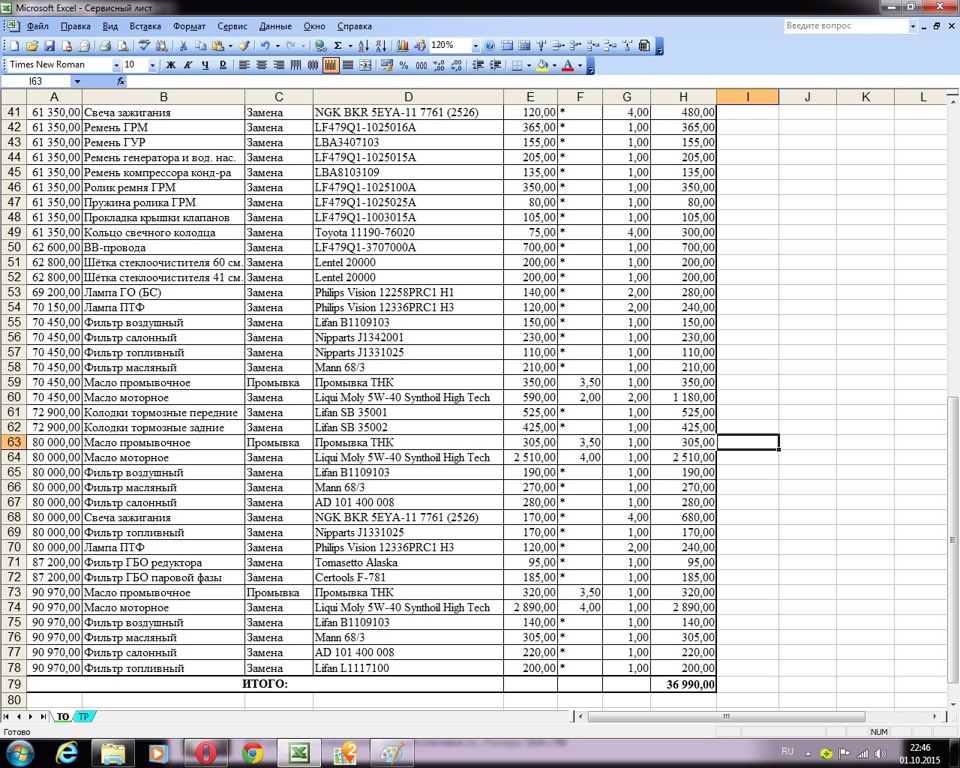This screenshot has height=768, width=960.
Task: Paste using the clipboard icon
Action: pyautogui.click(x=218, y=46)
